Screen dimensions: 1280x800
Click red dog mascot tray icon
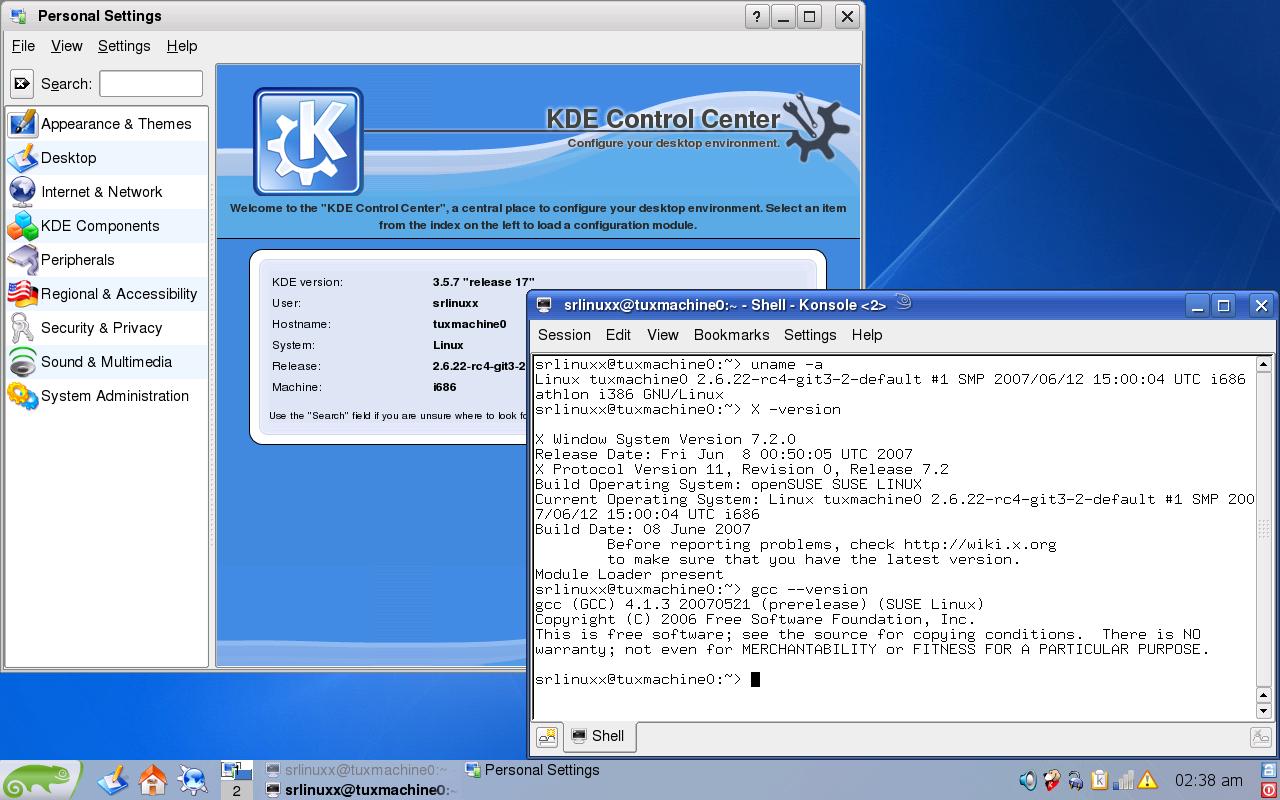(1052, 780)
